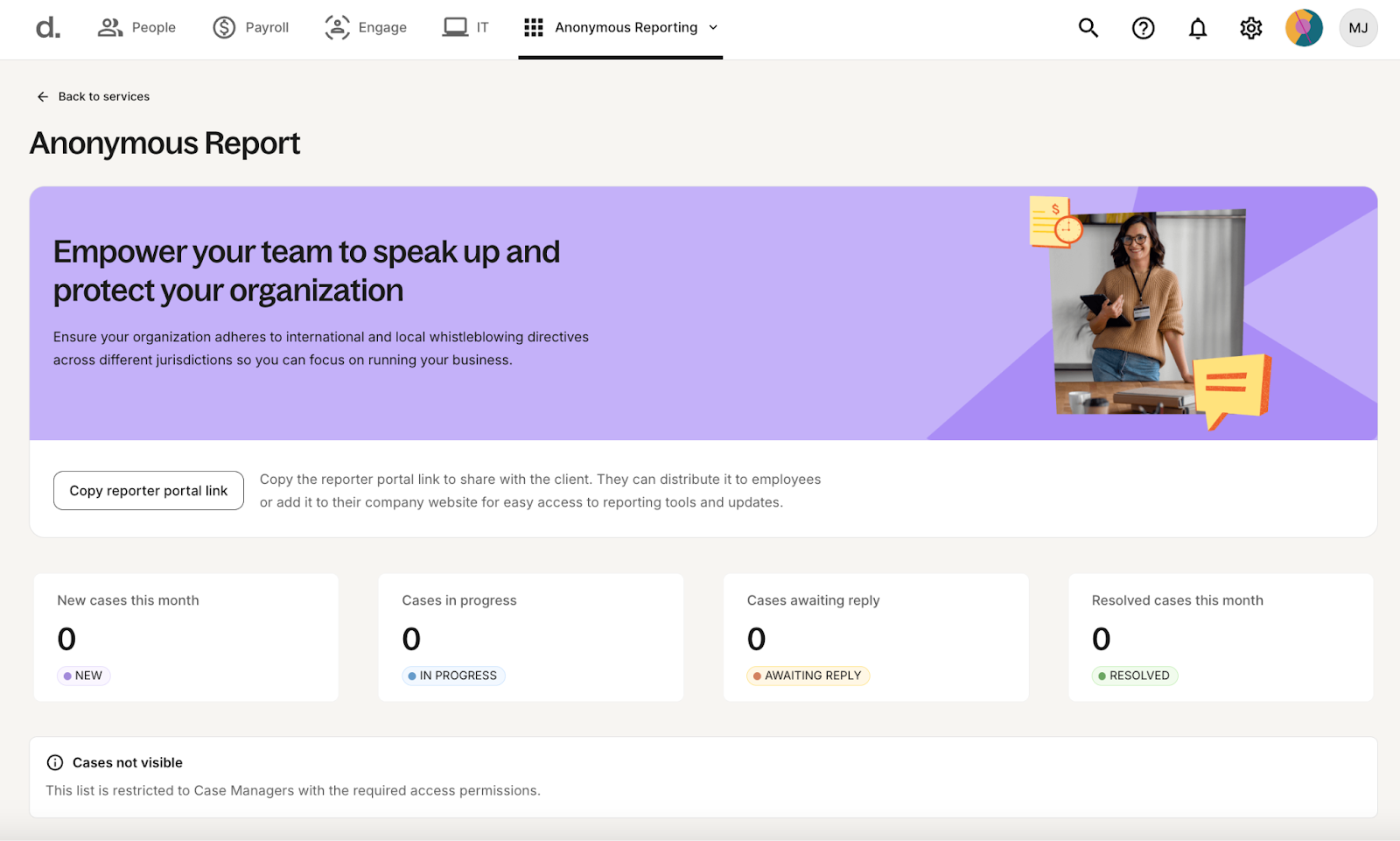This screenshot has width=1400, height=841.
Task: Click the 'Cases not visible' heading
Action: [x=128, y=762]
